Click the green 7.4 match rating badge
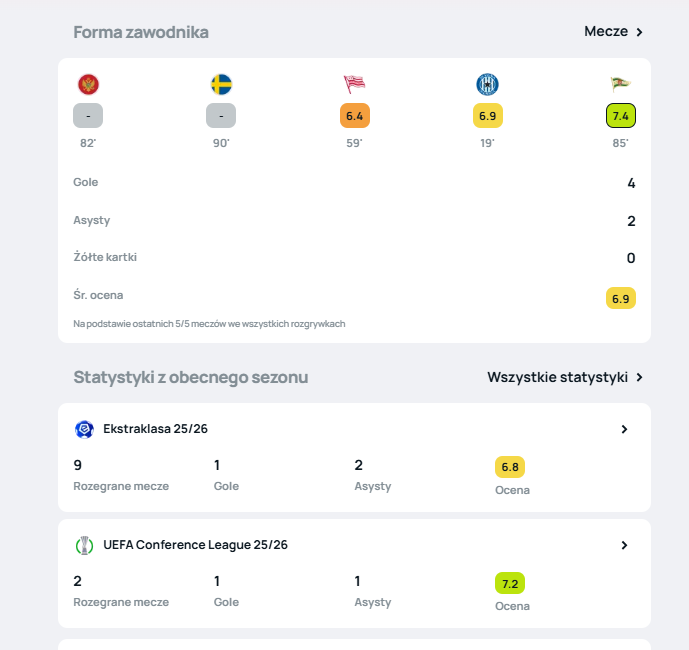Image resolution: width=689 pixels, height=650 pixels. pos(620,116)
